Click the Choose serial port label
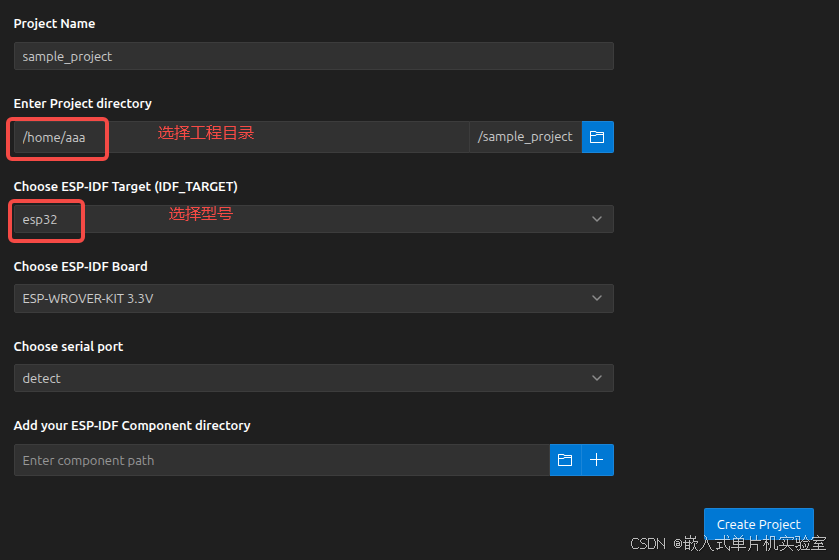This screenshot has height=560, width=839. (x=68, y=347)
